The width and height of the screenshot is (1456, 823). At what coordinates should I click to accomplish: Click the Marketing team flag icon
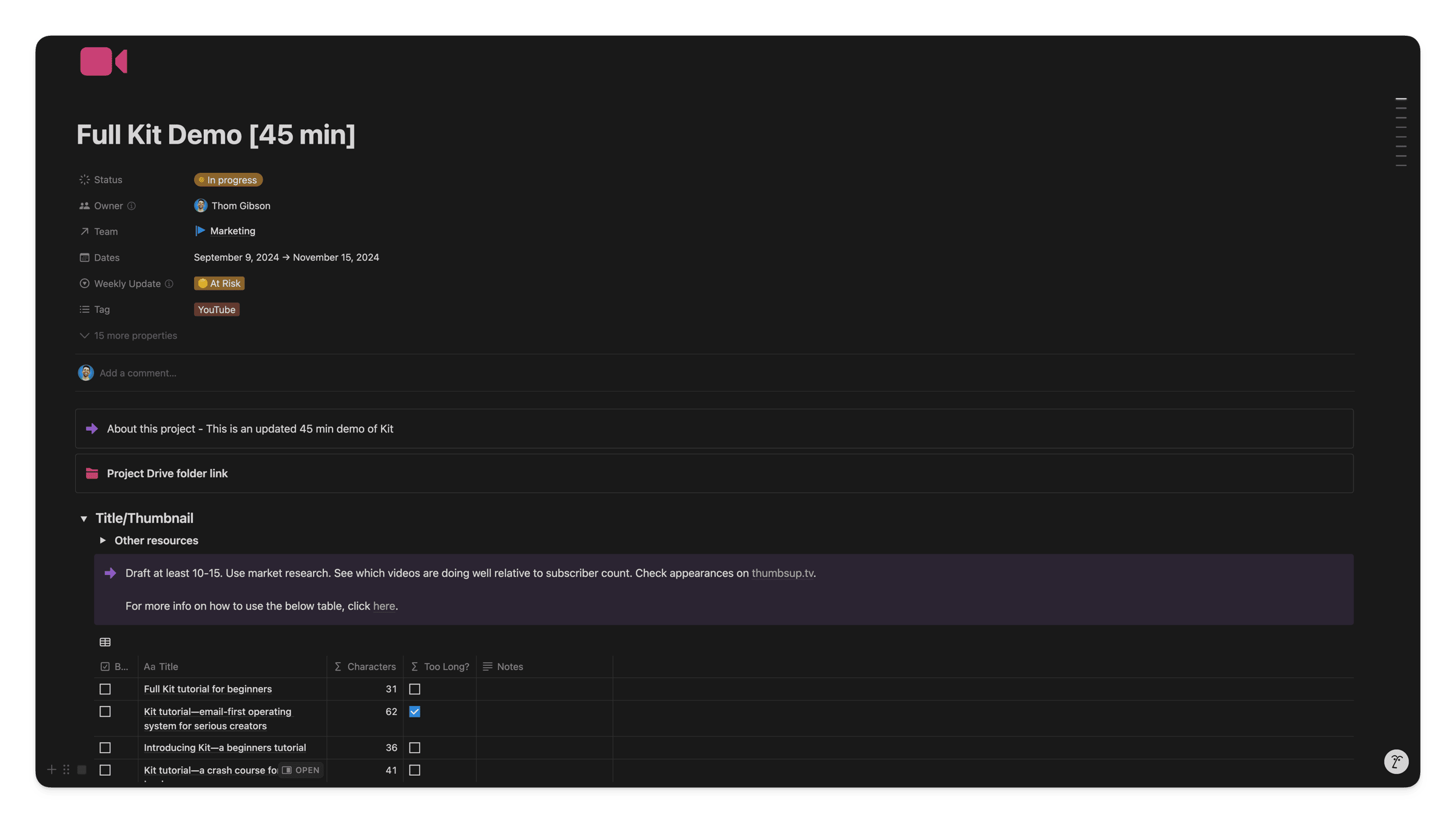pyautogui.click(x=200, y=231)
